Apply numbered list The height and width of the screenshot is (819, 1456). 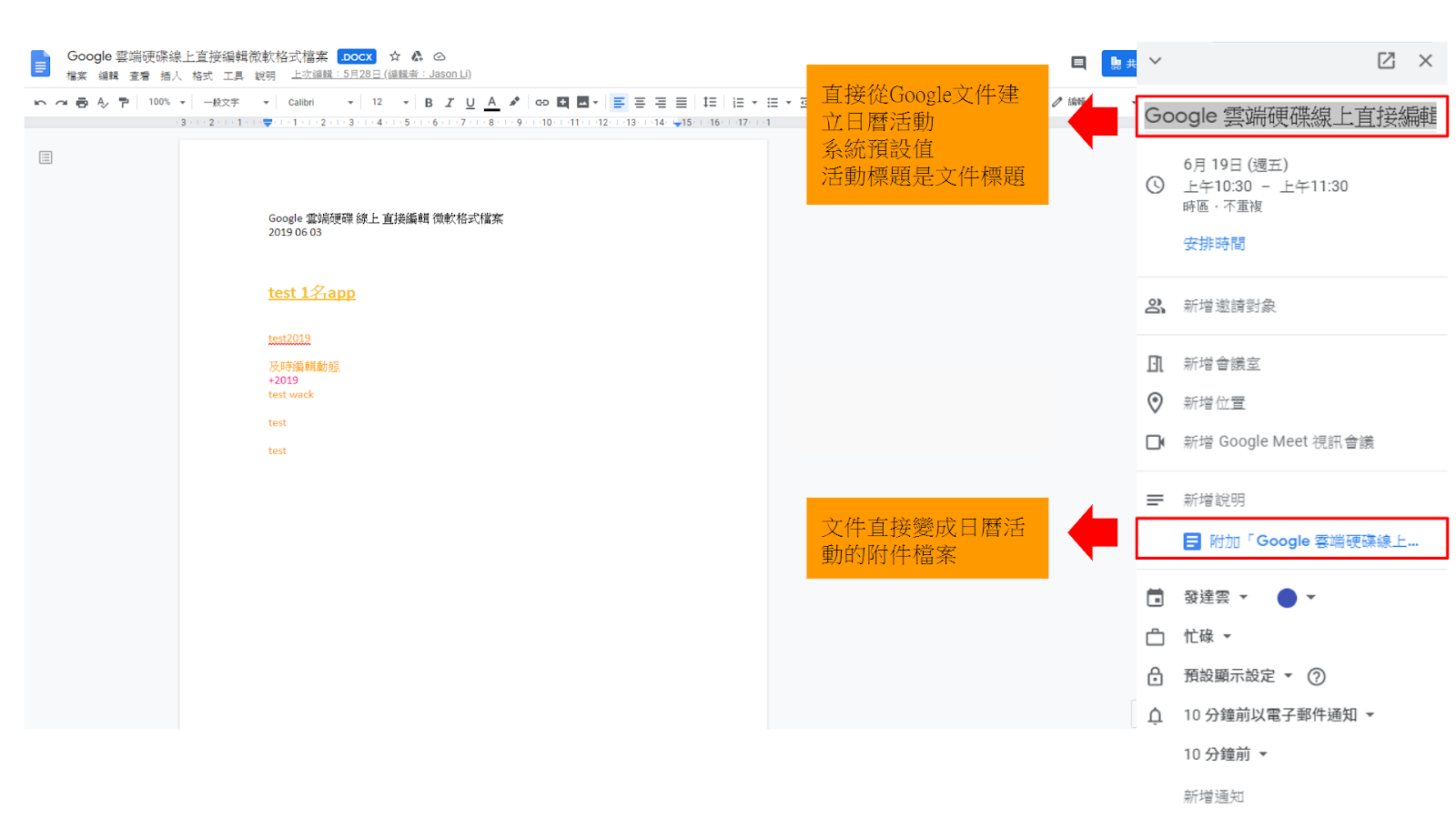coord(739,103)
